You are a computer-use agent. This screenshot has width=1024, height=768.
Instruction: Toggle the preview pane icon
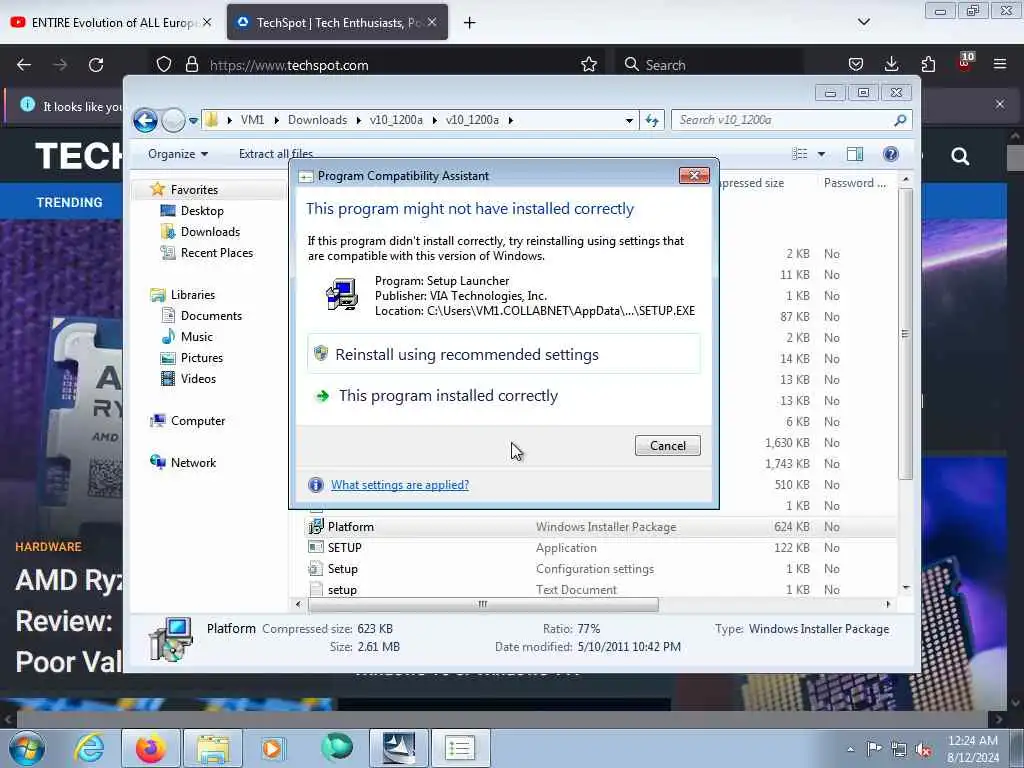point(855,154)
